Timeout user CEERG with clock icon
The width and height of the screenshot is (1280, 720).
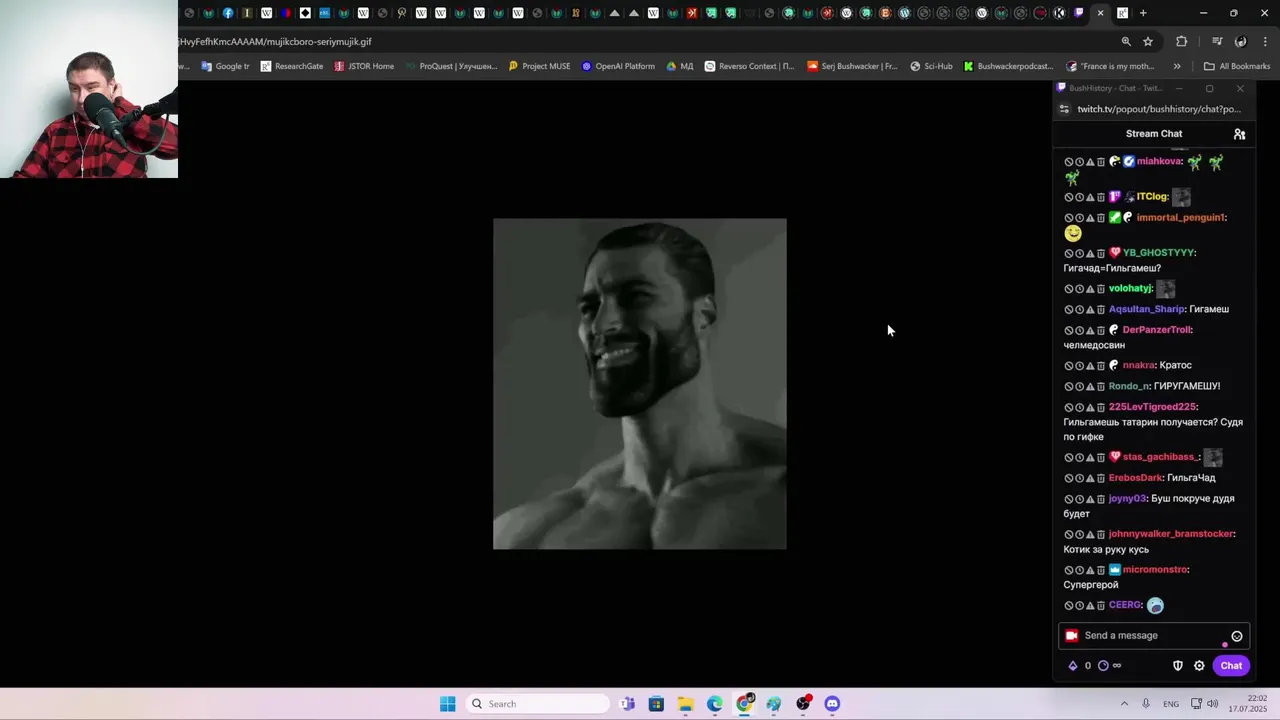(1079, 606)
